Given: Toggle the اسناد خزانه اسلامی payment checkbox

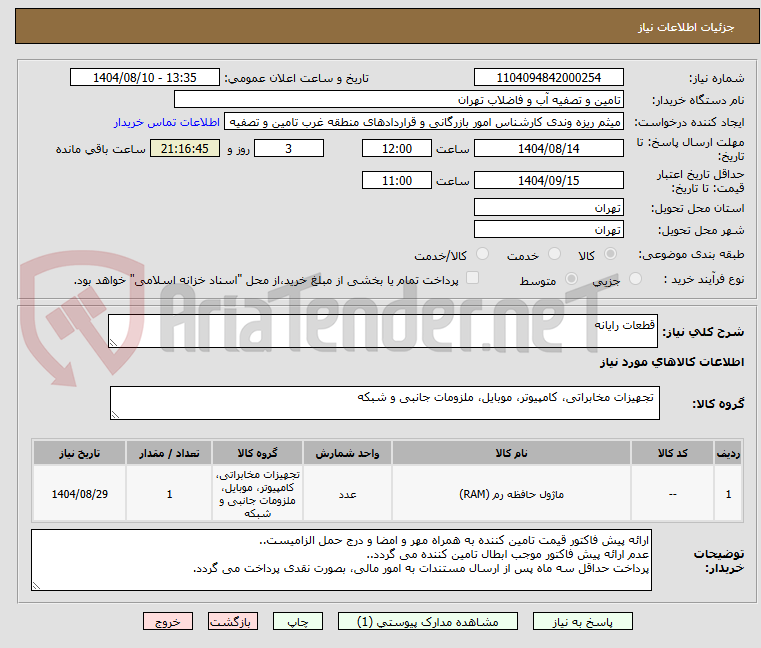Looking at the screenshot, I should (x=472, y=278).
